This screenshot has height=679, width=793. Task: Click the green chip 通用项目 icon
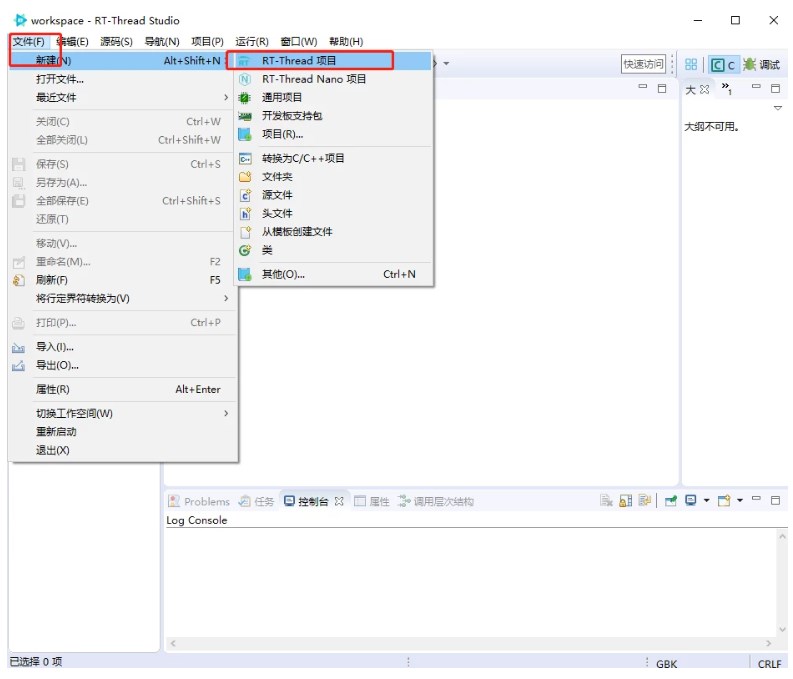point(245,98)
